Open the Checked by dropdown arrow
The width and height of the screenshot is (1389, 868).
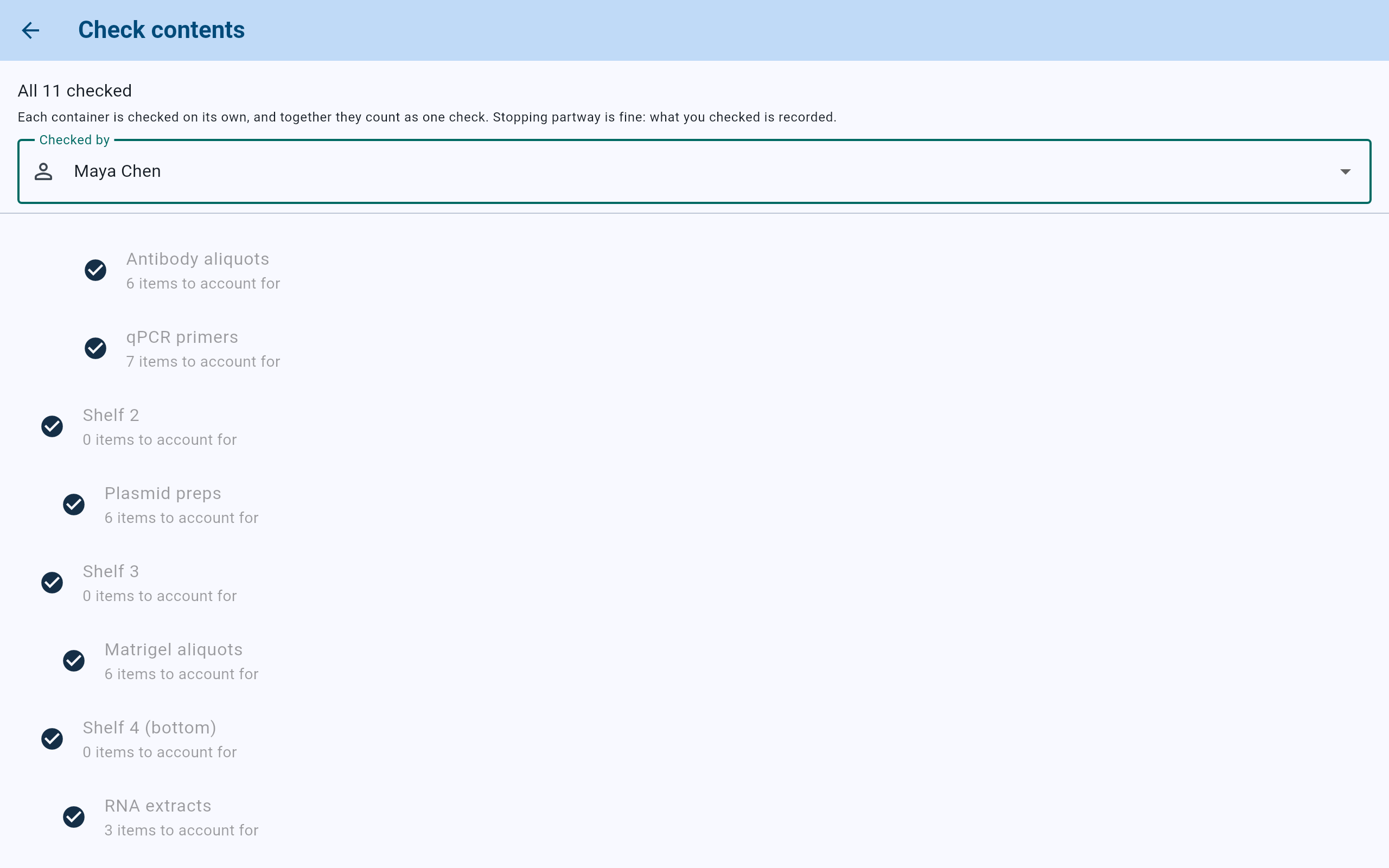(x=1345, y=171)
